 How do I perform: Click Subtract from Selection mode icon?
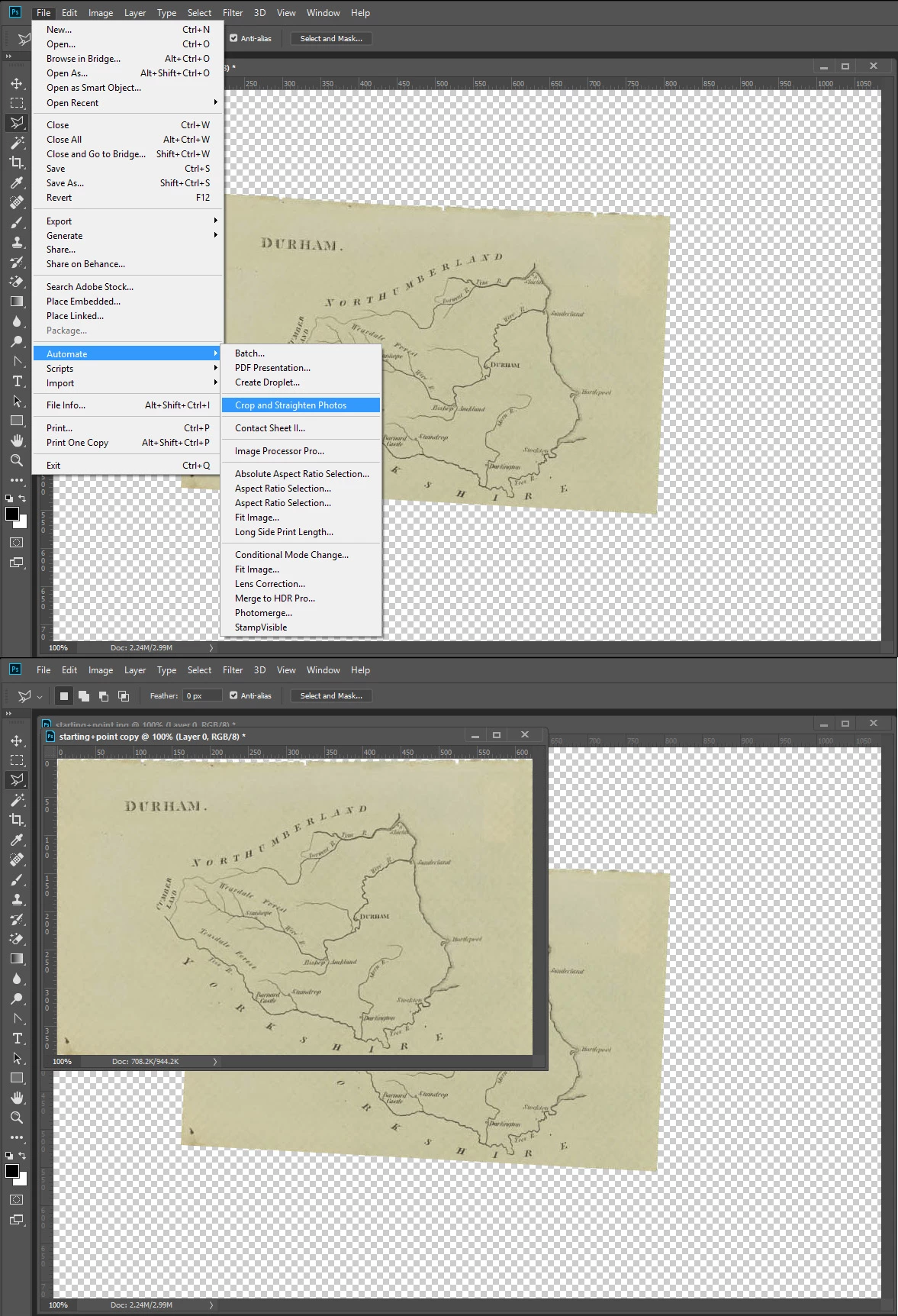(x=104, y=695)
